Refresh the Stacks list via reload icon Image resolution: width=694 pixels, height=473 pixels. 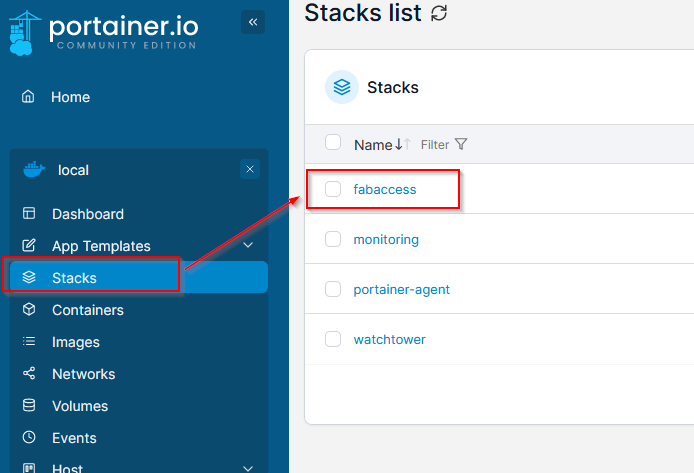[x=439, y=13]
